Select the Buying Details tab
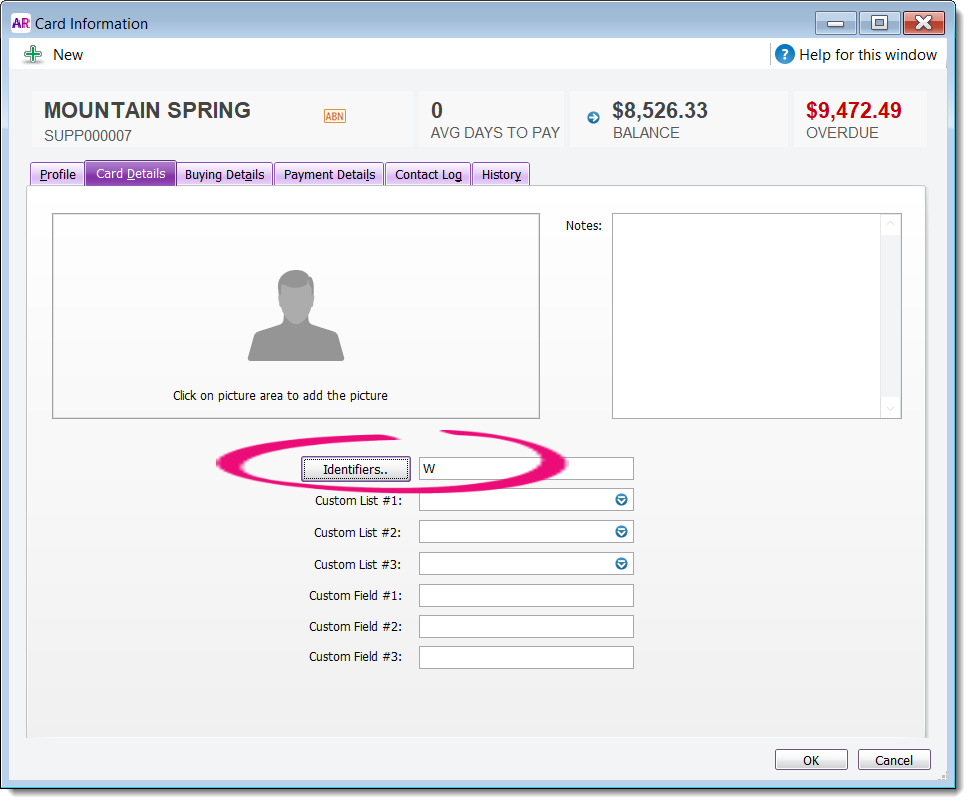 coord(224,174)
